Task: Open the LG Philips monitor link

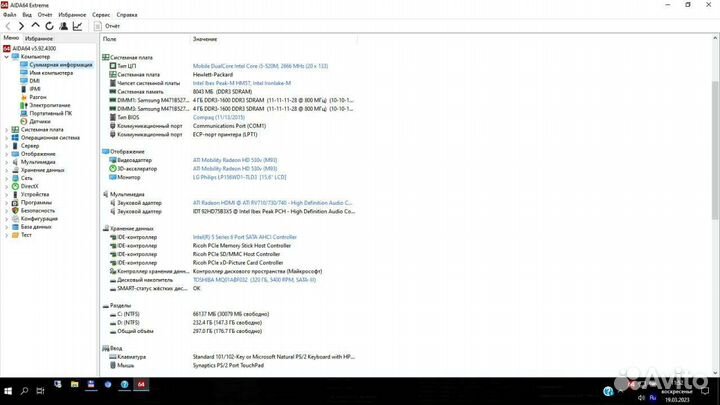Action: [239, 177]
